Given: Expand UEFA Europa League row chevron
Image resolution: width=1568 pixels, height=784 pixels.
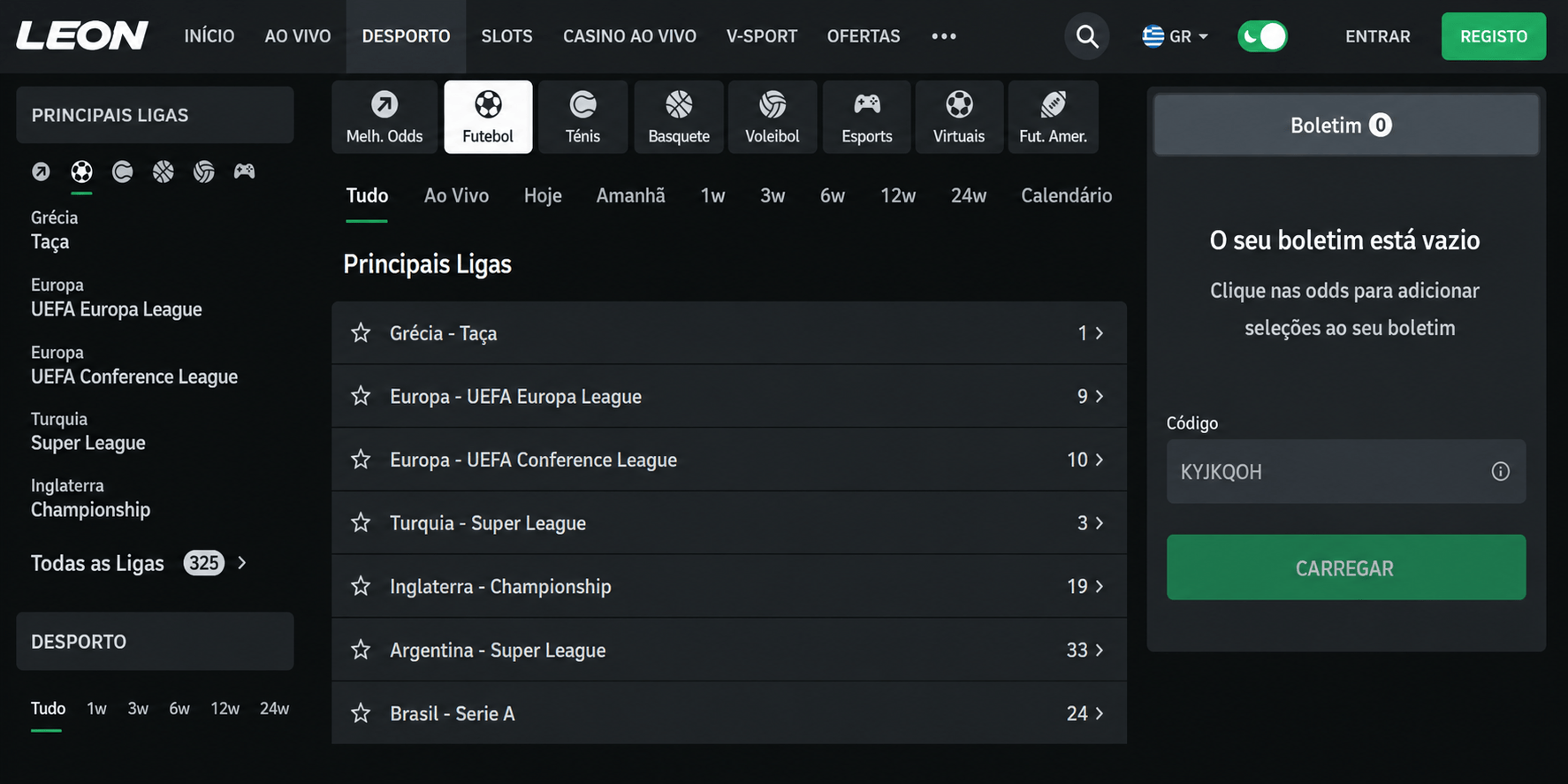Looking at the screenshot, I should pos(1100,396).
